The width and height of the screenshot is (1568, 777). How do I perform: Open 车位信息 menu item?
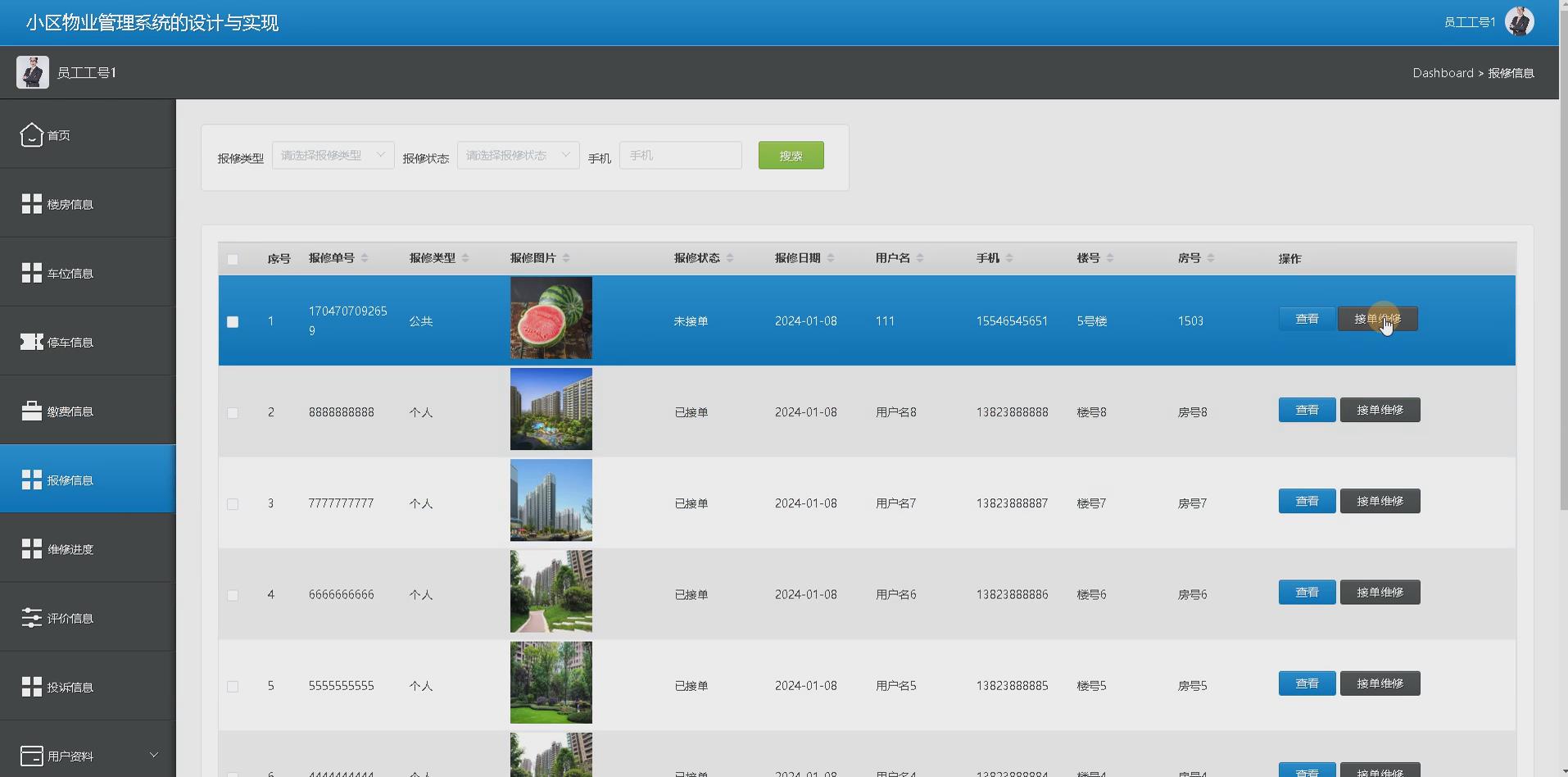coord(88,272)
